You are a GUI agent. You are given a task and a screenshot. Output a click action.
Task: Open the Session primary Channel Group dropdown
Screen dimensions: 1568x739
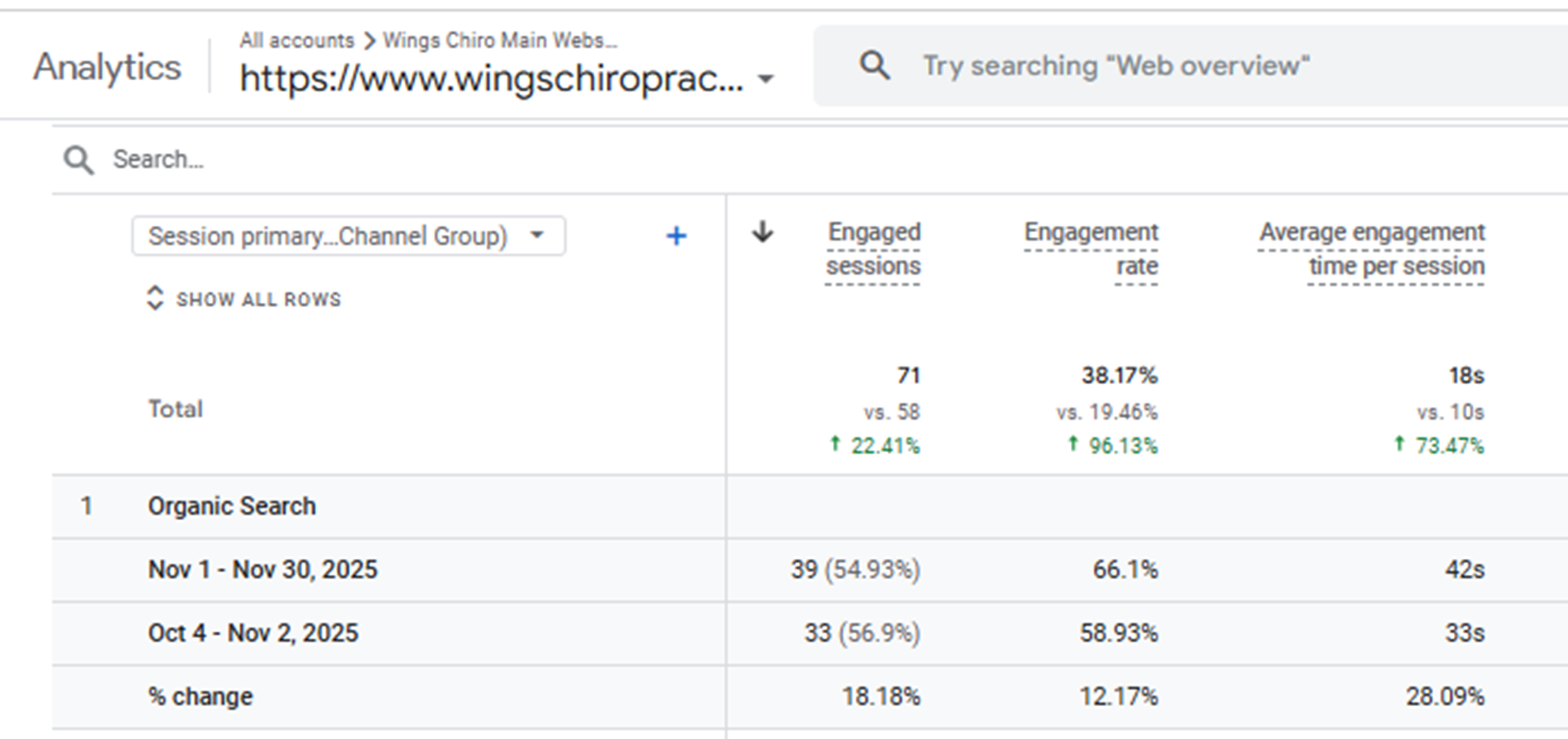pos(348,236)
